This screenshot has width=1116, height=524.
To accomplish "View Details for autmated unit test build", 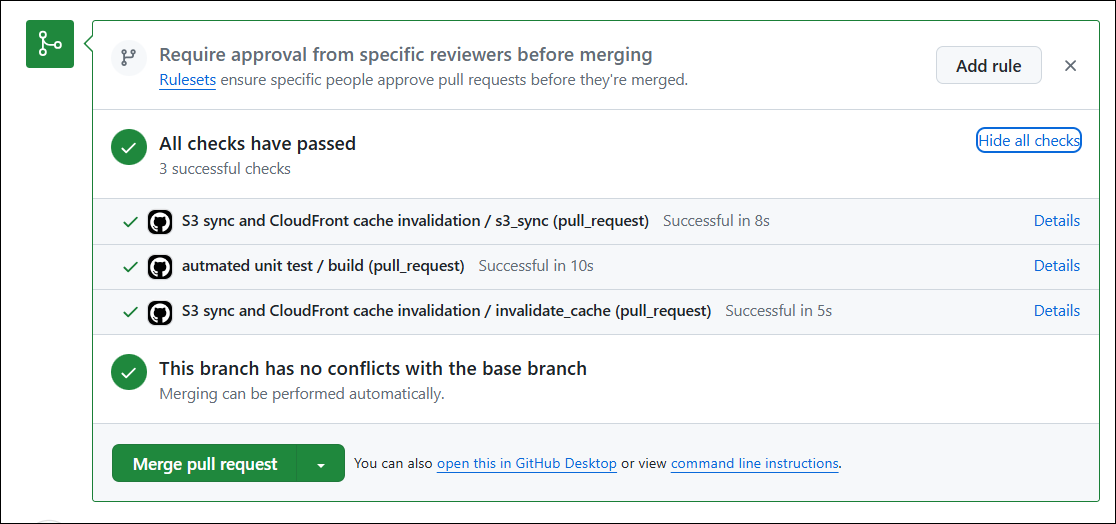I will (x=1056, y=266).
